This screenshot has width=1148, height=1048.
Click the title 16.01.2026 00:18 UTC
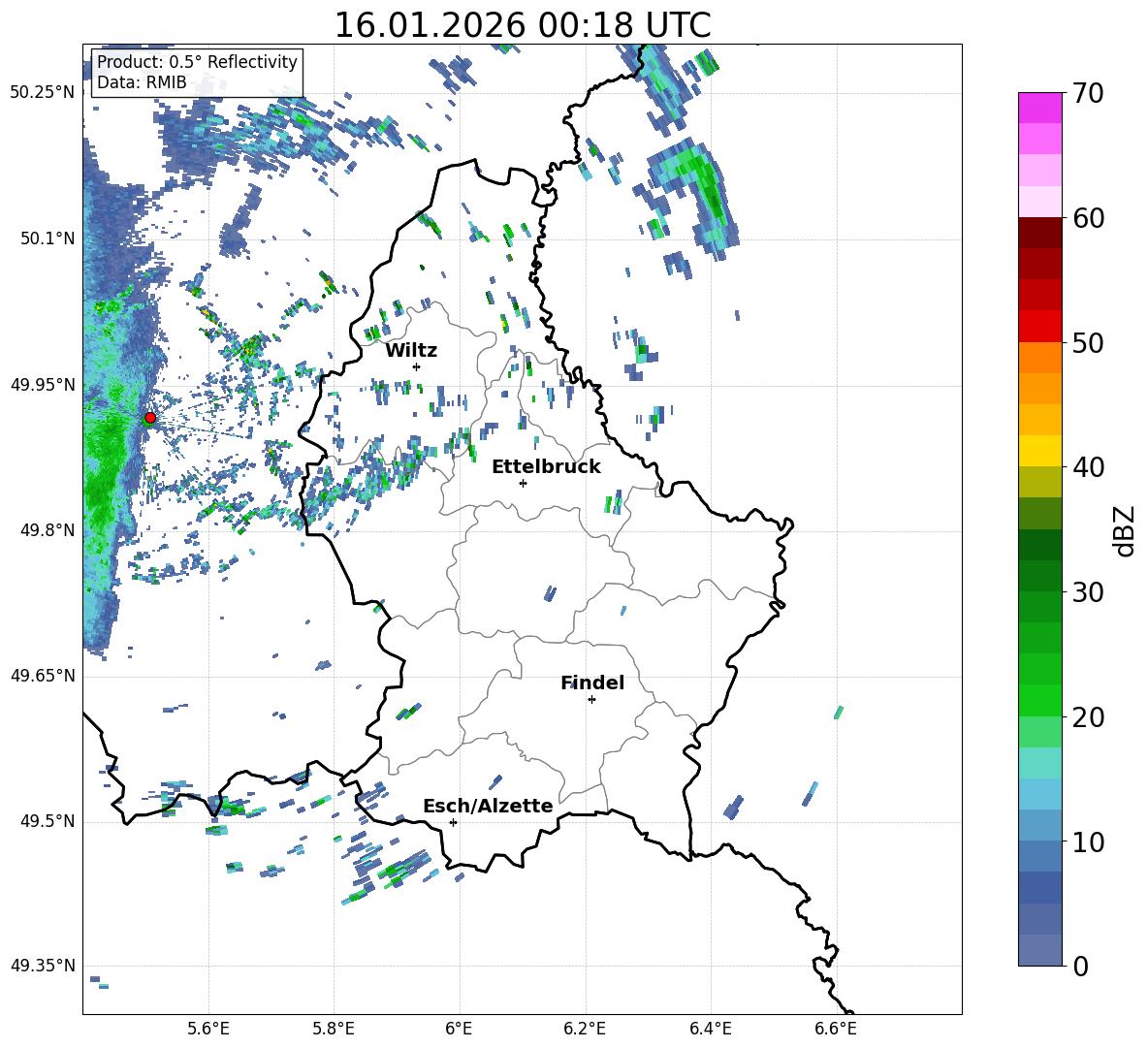point(523,25)
